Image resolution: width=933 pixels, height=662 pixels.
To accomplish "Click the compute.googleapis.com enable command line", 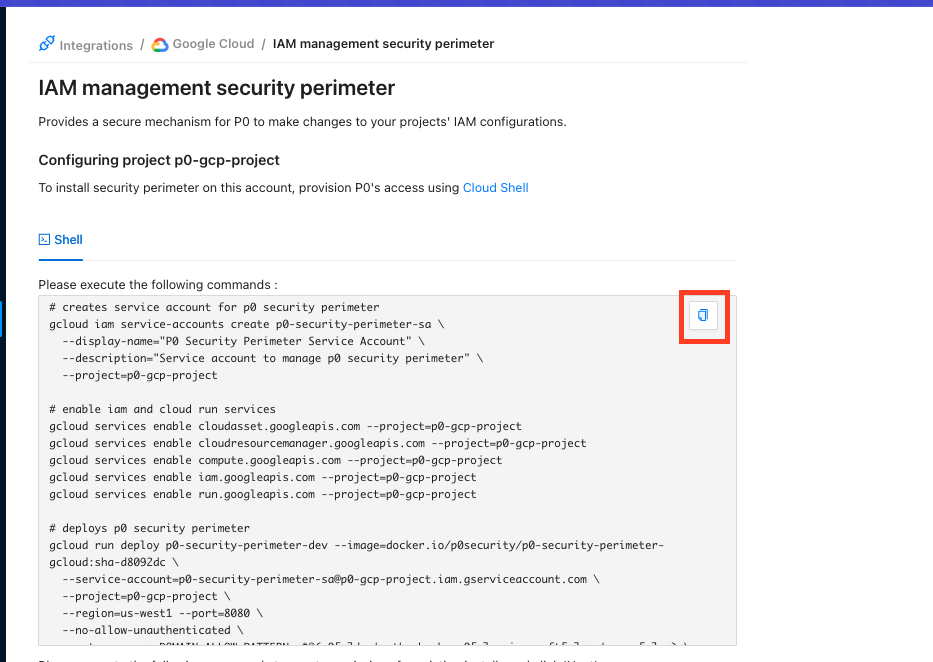I will 275,460.
